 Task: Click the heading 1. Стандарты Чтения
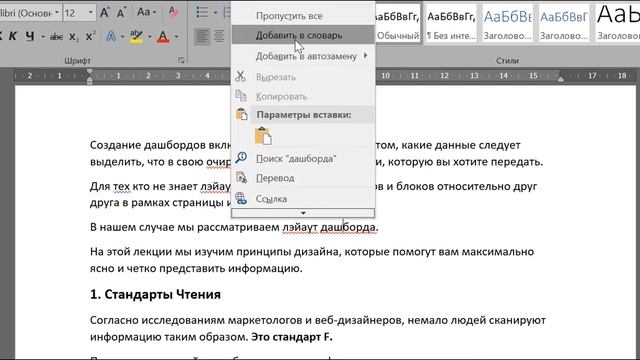[155, 294]
